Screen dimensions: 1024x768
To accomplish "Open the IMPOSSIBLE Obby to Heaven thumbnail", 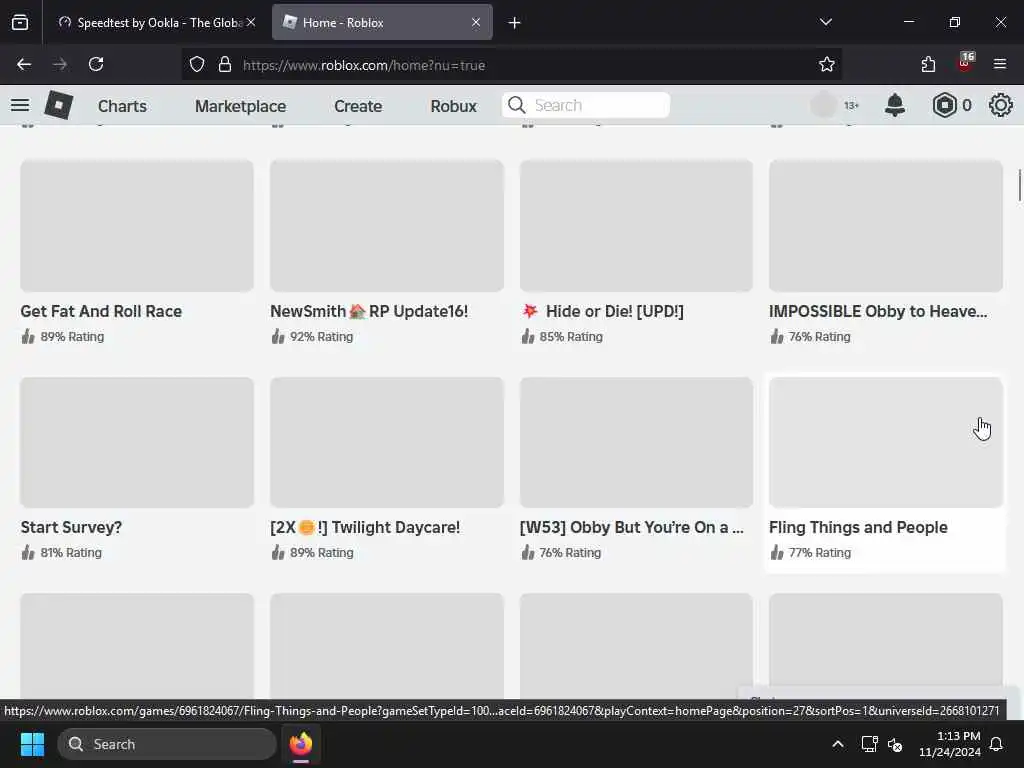I will tap(886, 226).
